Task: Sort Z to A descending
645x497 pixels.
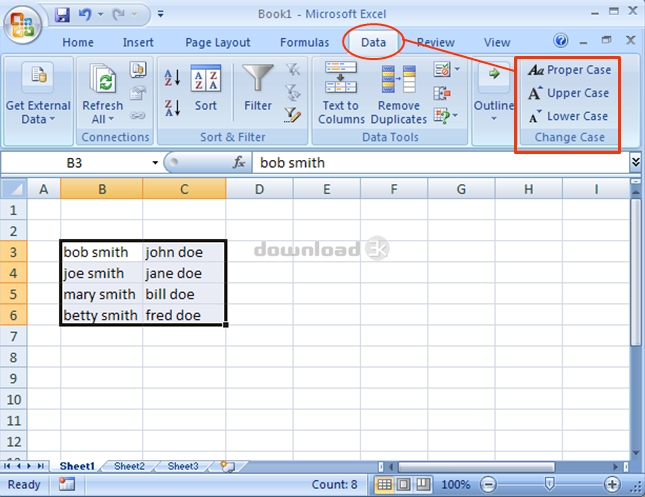Action: tap(172, 108)
